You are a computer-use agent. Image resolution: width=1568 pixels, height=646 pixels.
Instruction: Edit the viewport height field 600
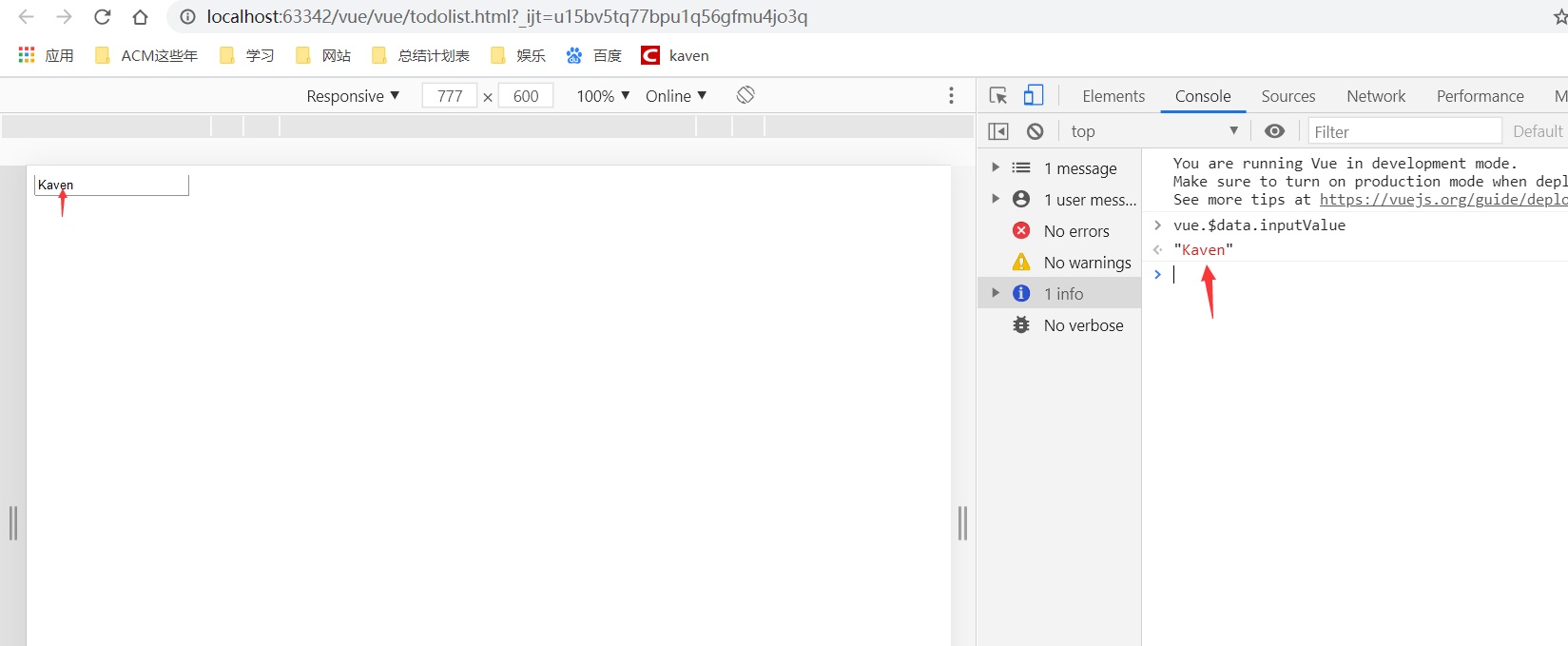(526, 96)
